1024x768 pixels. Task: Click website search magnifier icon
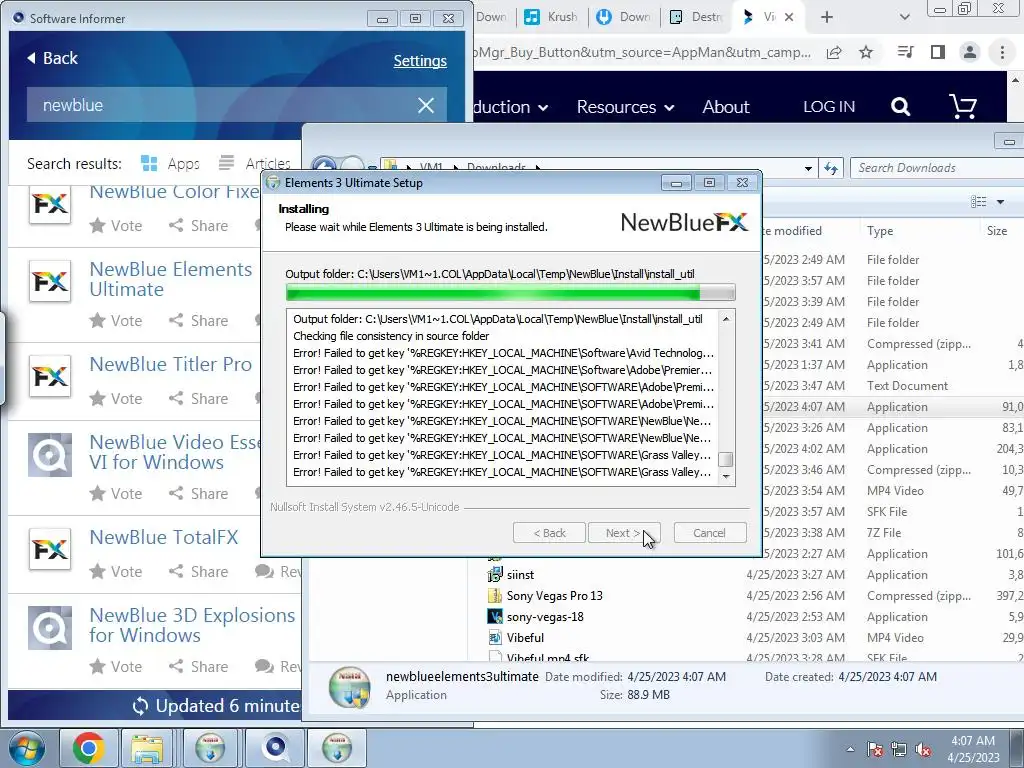(901, 106)
